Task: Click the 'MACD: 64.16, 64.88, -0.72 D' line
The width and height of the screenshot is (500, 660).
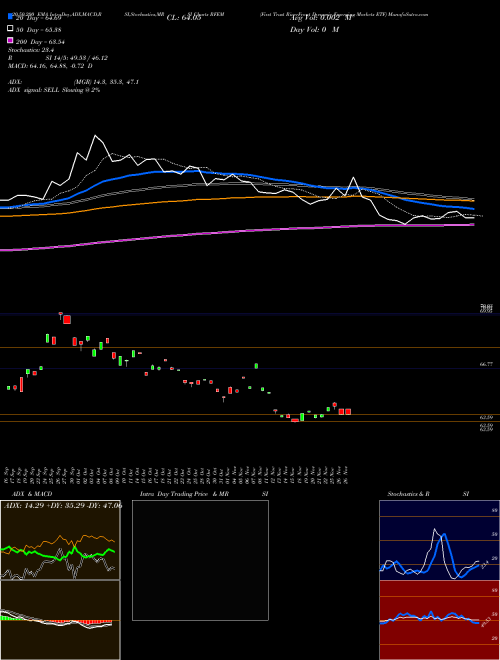Action: click(50, 66)
